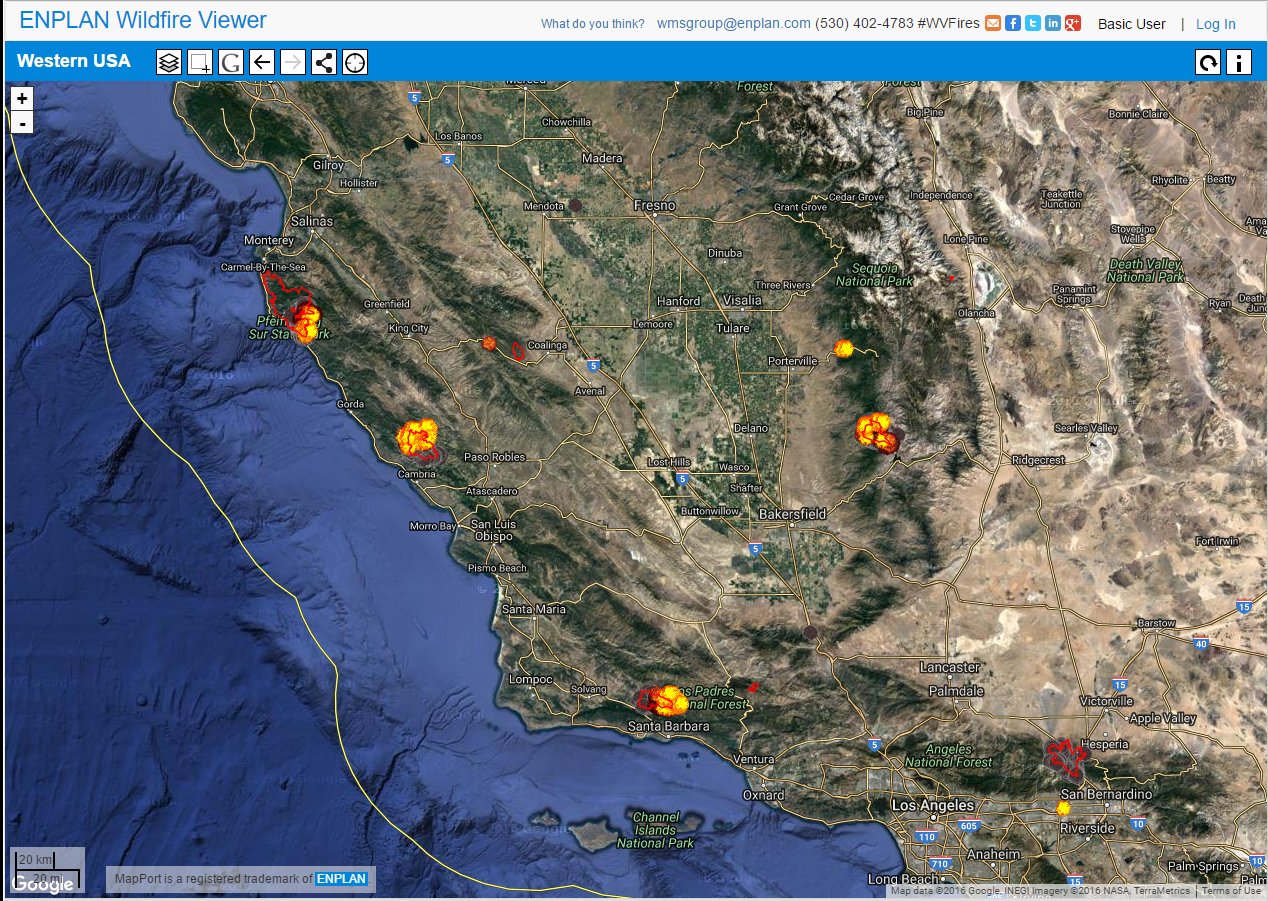Image resolution: width=1268 pixels, height=901 pixels.
Task: Activate the zoom-to-box selection tool
Action: coord(200,63)
